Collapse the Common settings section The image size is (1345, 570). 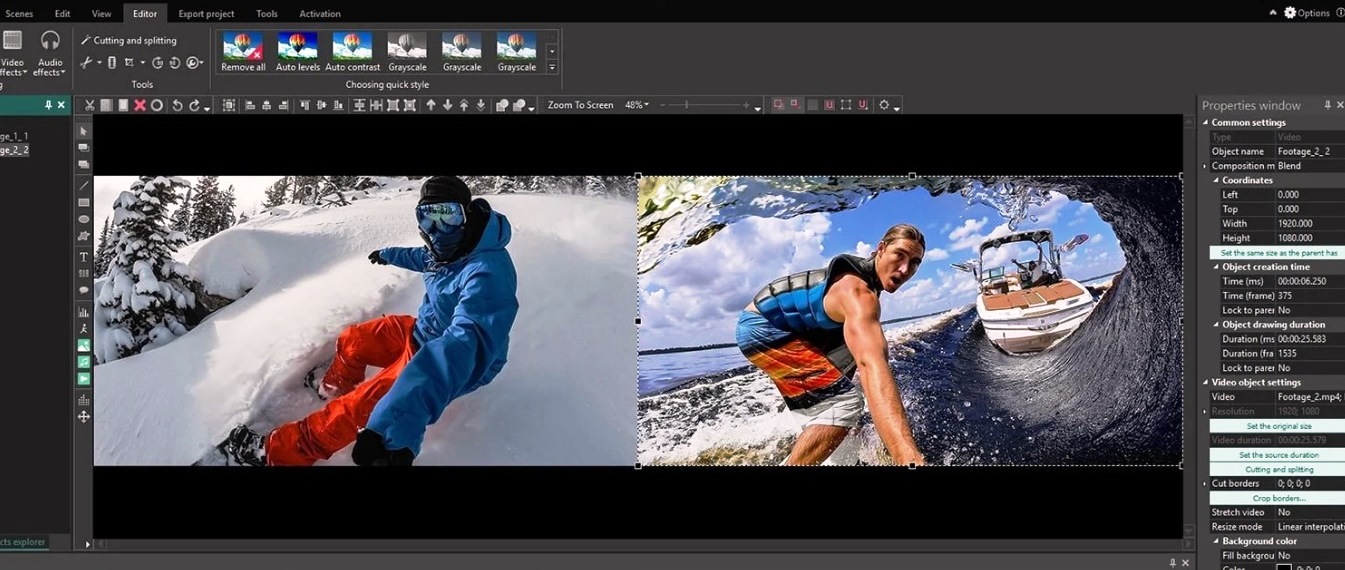1206,123
